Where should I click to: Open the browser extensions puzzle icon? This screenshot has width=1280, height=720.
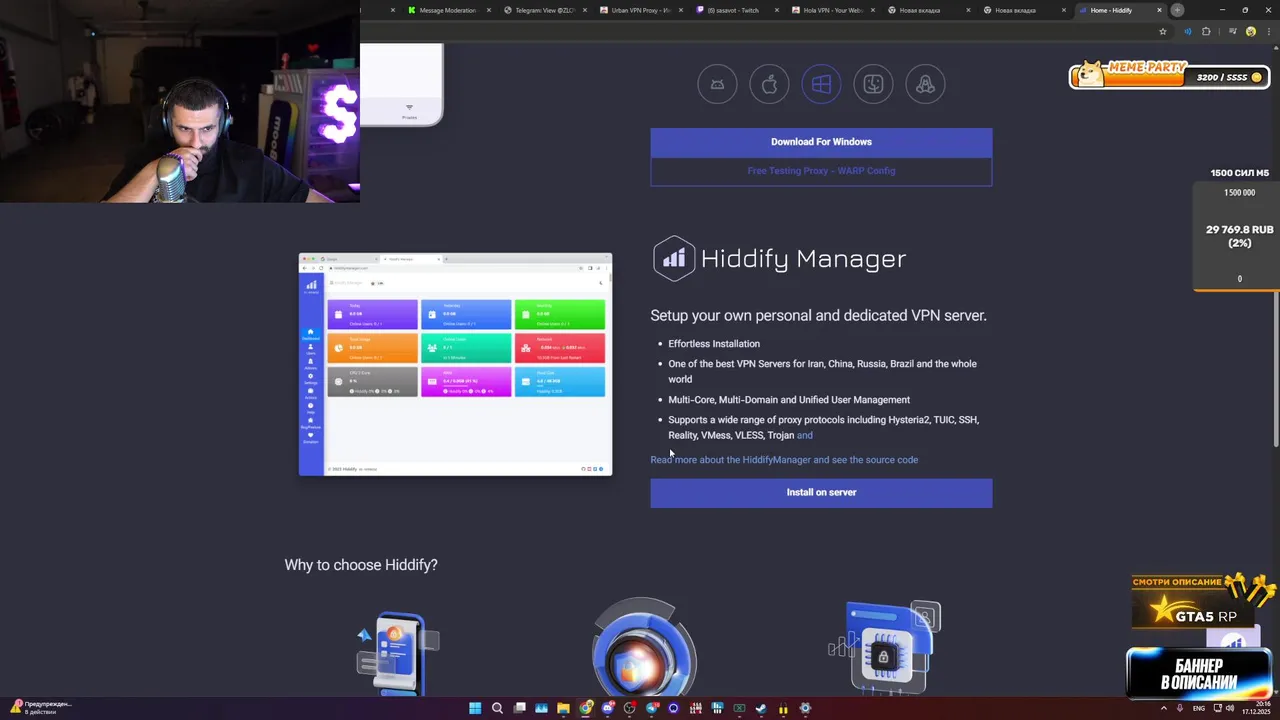[1206, 31]
